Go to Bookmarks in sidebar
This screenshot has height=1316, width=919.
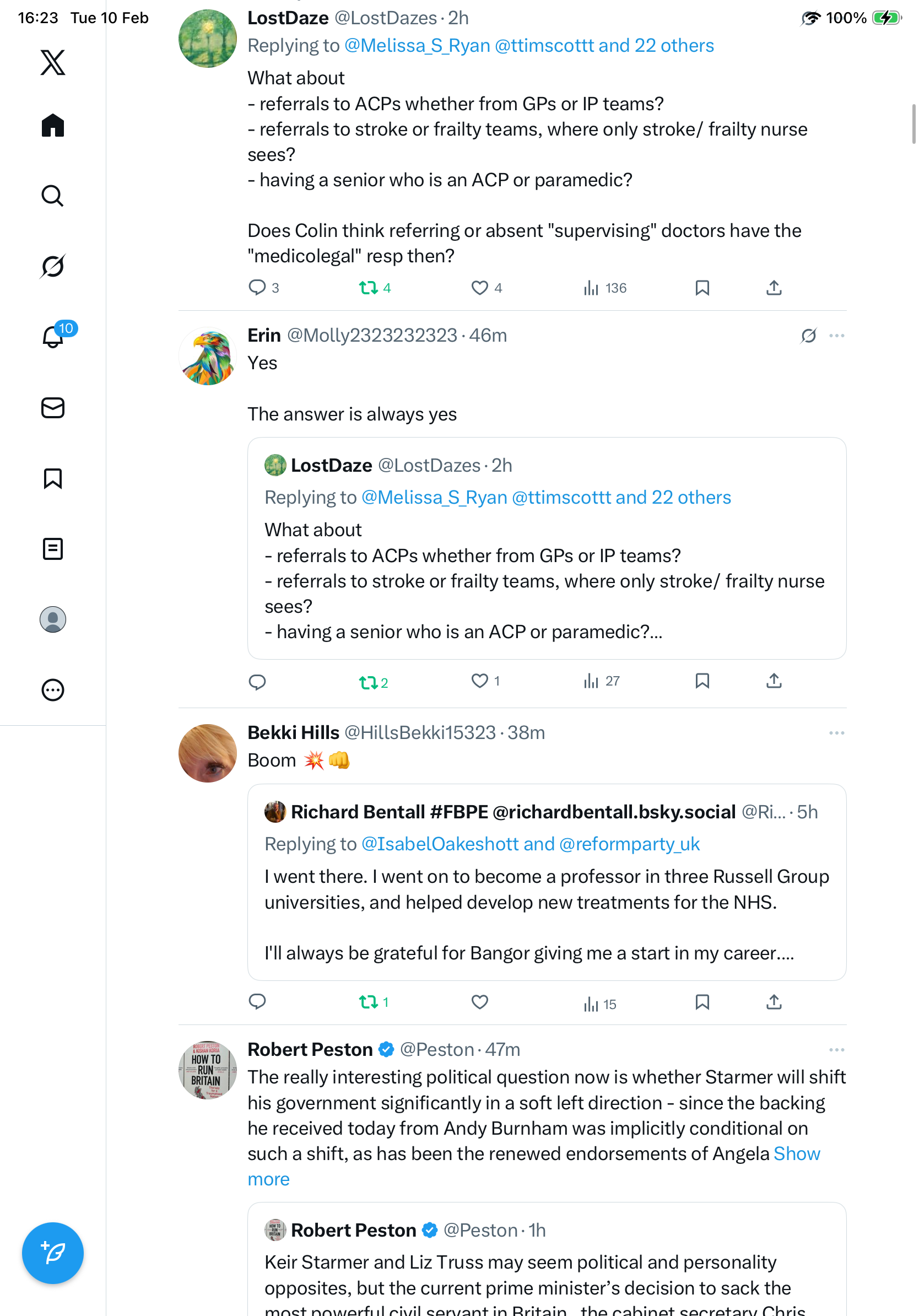tap(53, 478)
